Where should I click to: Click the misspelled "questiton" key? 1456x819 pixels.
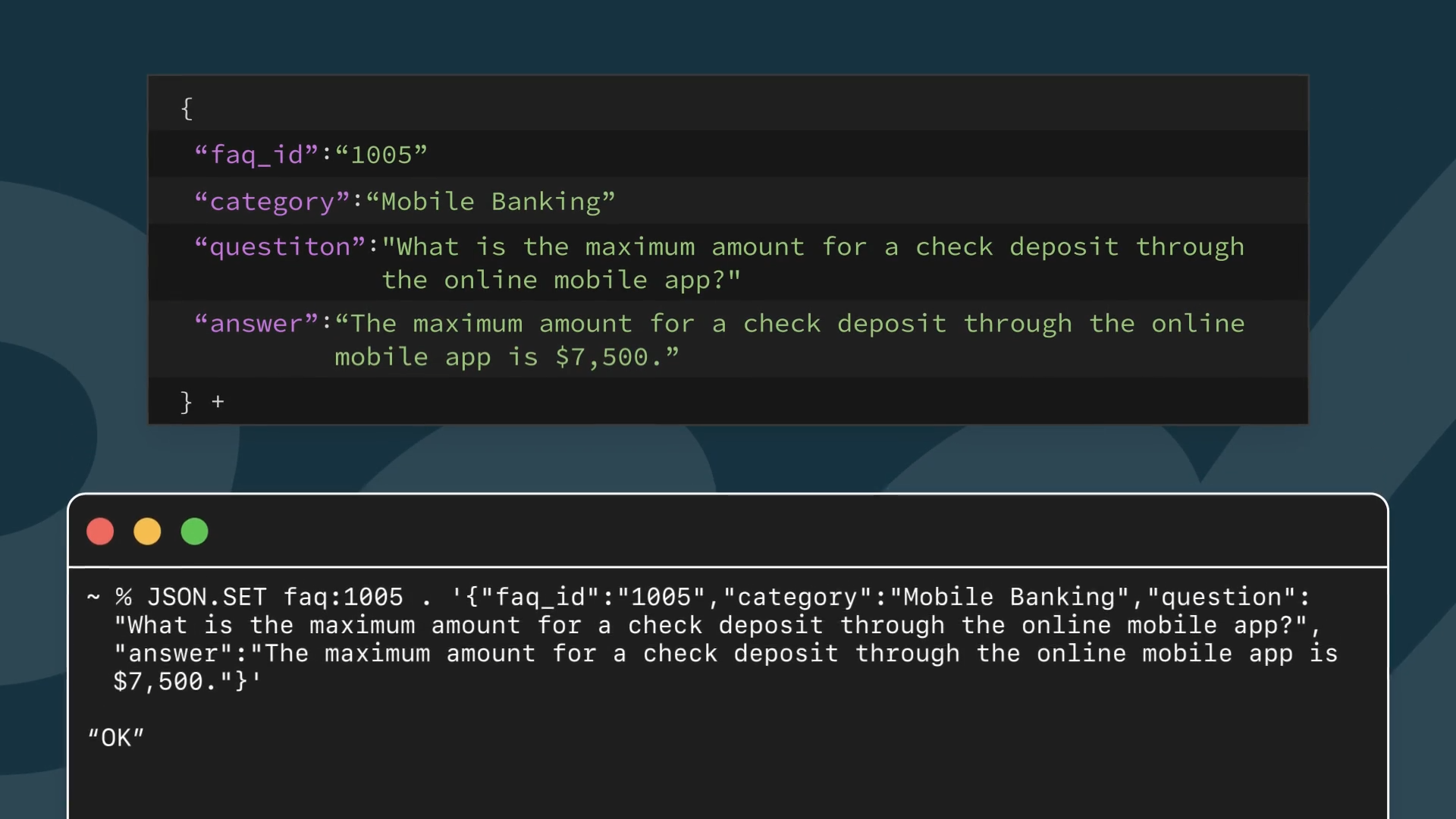(280, 247)
